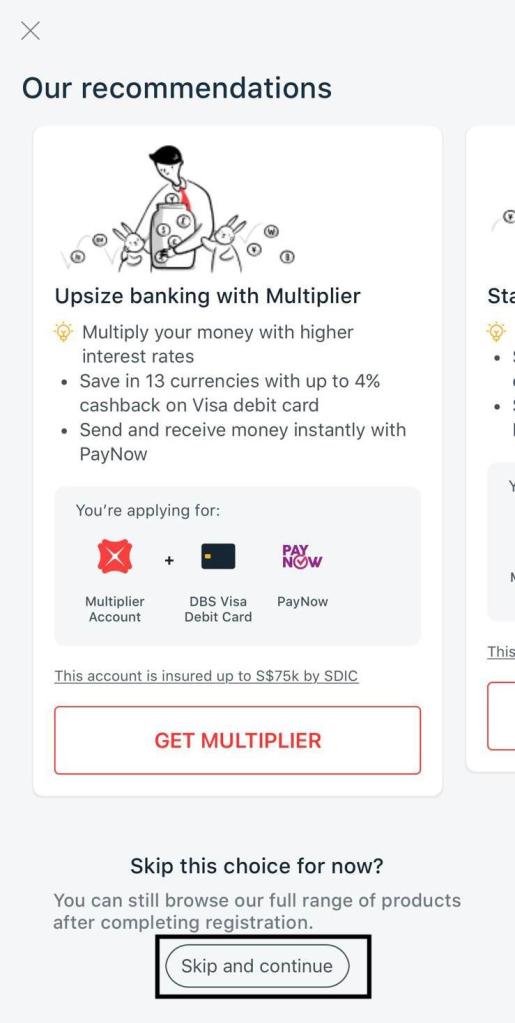Tap the GET MULTIPLIER button

[238, 740]
